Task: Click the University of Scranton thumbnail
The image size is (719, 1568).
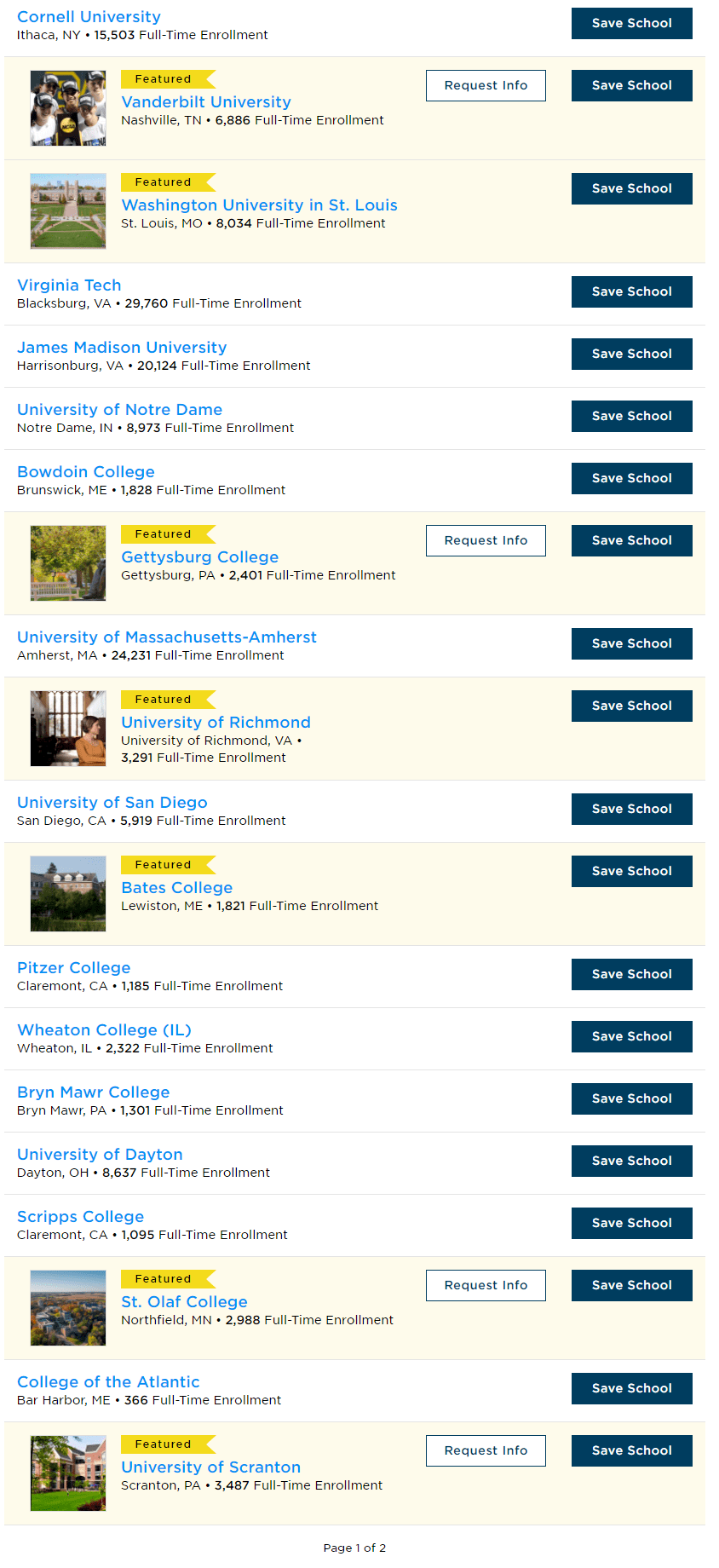Action: (x=68, y=1473)
